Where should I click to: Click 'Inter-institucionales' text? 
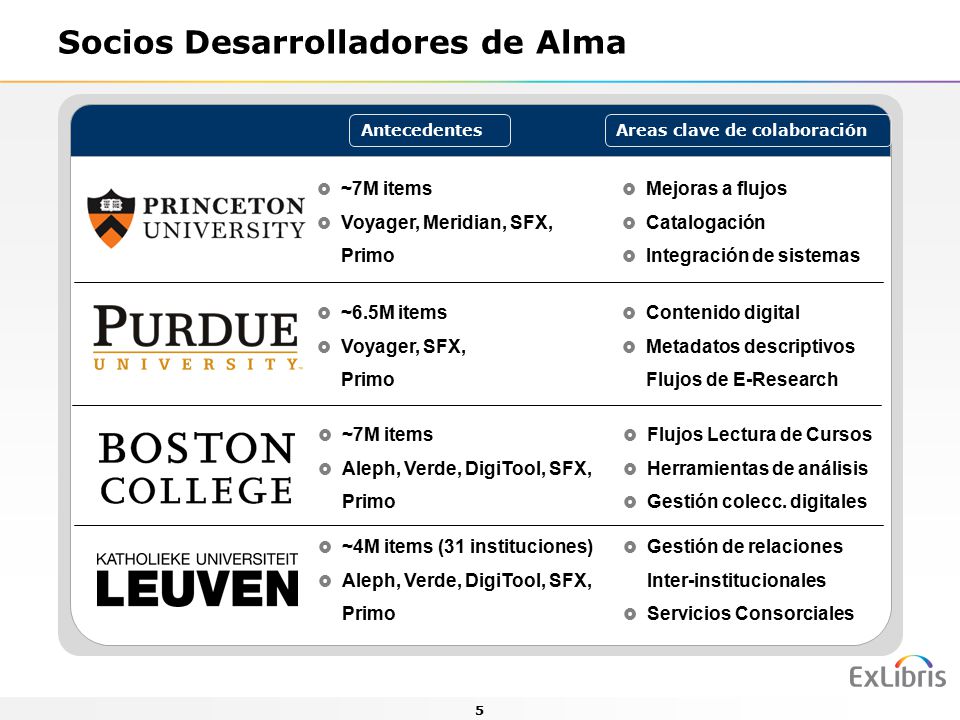click(x=737, y=580)
